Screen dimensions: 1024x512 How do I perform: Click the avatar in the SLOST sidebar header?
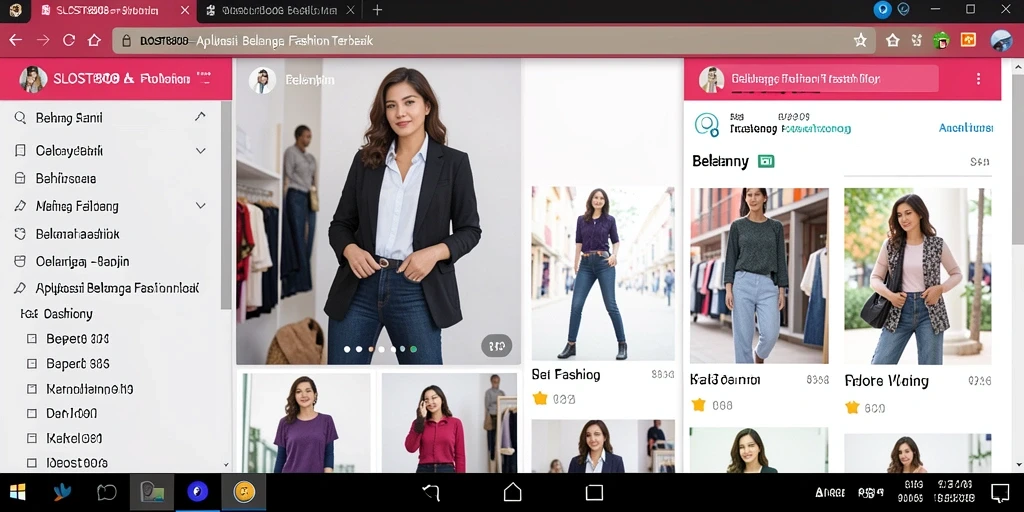(x=33, y=79)
